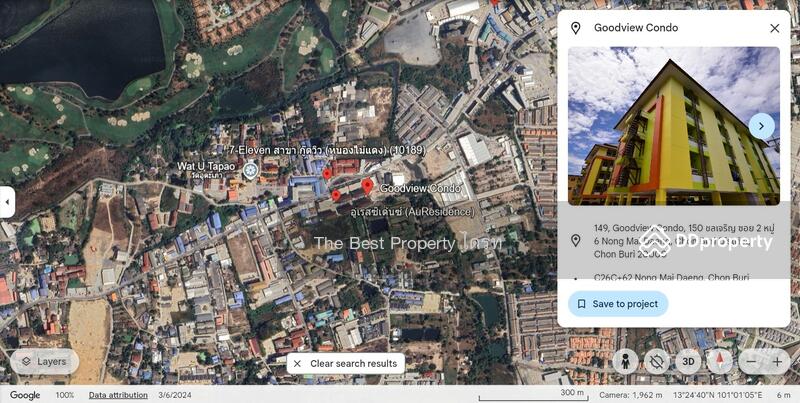Click the 7-Eleven branch map label

[x=327, y=150]
